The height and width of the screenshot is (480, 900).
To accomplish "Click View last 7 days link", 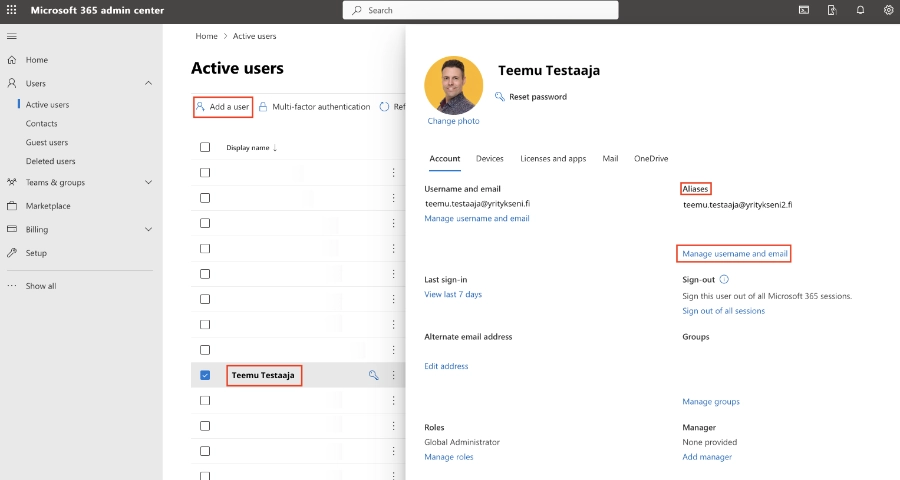I will (x=453, y=294).
